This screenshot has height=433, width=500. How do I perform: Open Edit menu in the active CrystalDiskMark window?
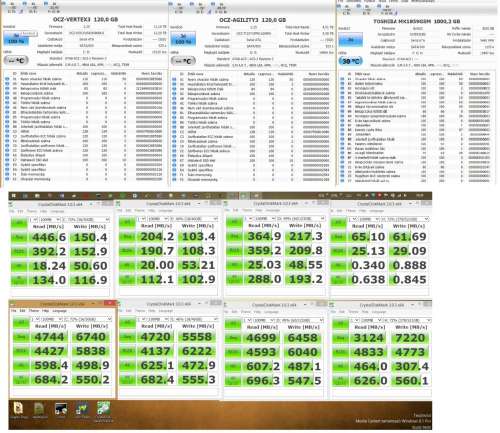[x=22, y=311]
